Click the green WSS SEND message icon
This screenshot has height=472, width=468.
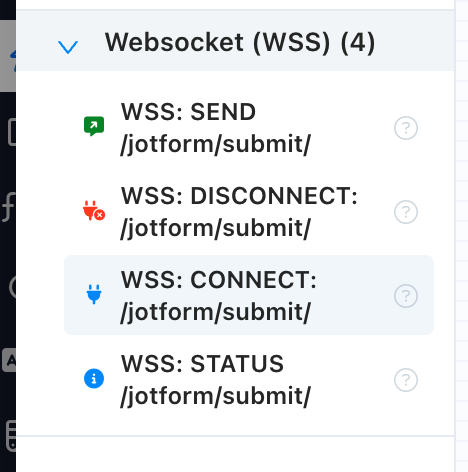(x=94, y=126)
